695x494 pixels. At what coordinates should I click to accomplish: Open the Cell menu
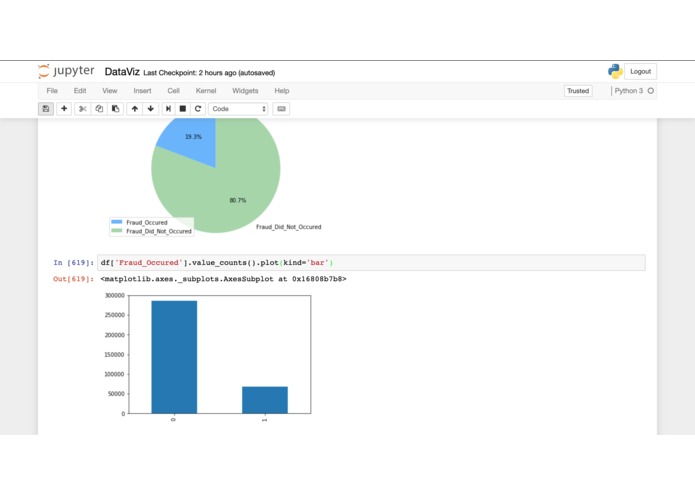(x=173, y=91)
